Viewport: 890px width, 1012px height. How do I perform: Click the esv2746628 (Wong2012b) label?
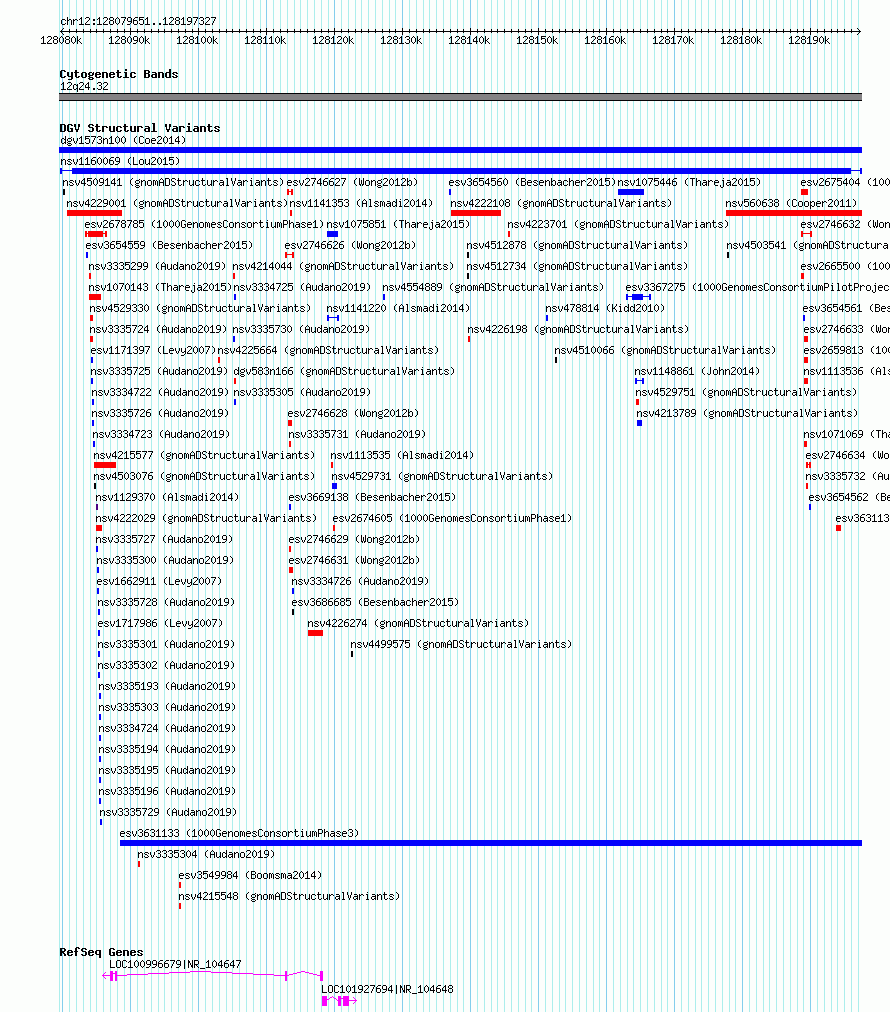point(353,413)
